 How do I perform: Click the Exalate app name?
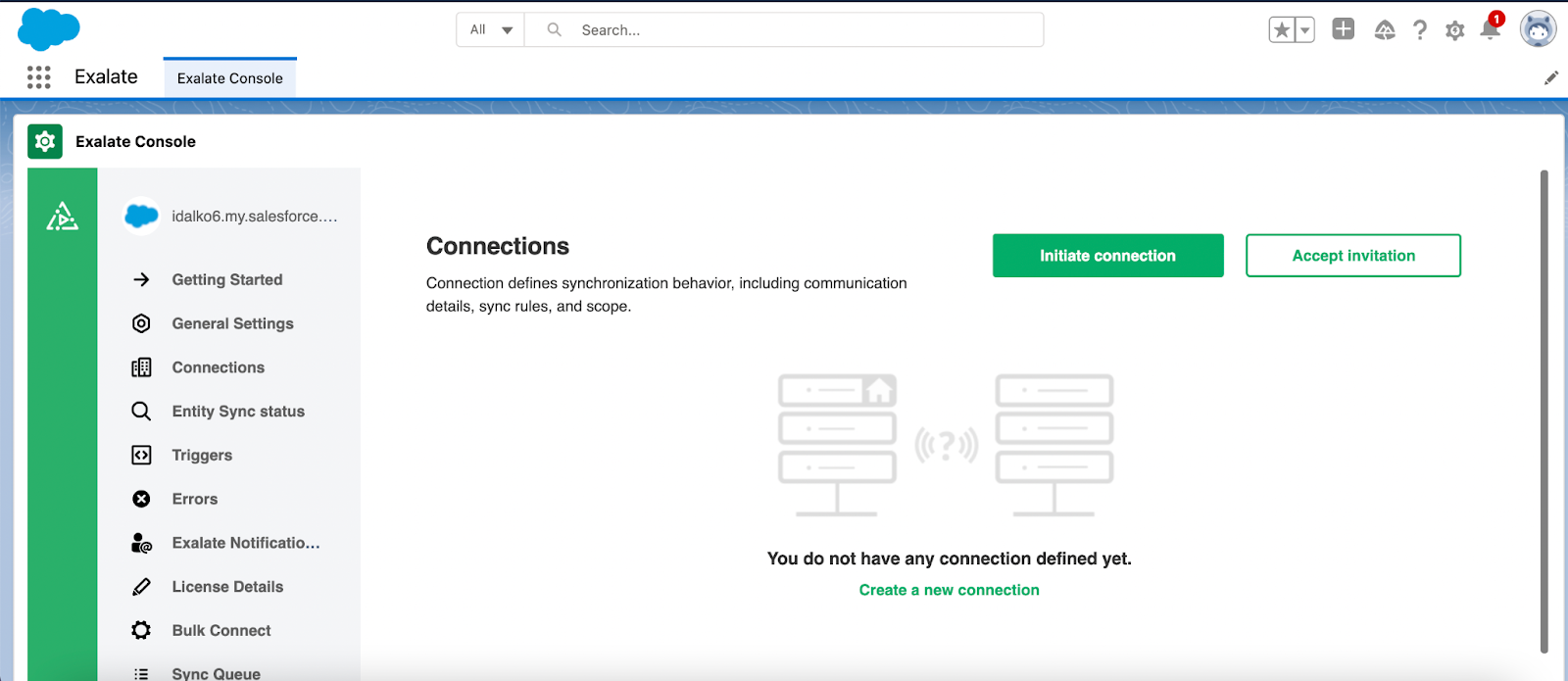point(106,77)
